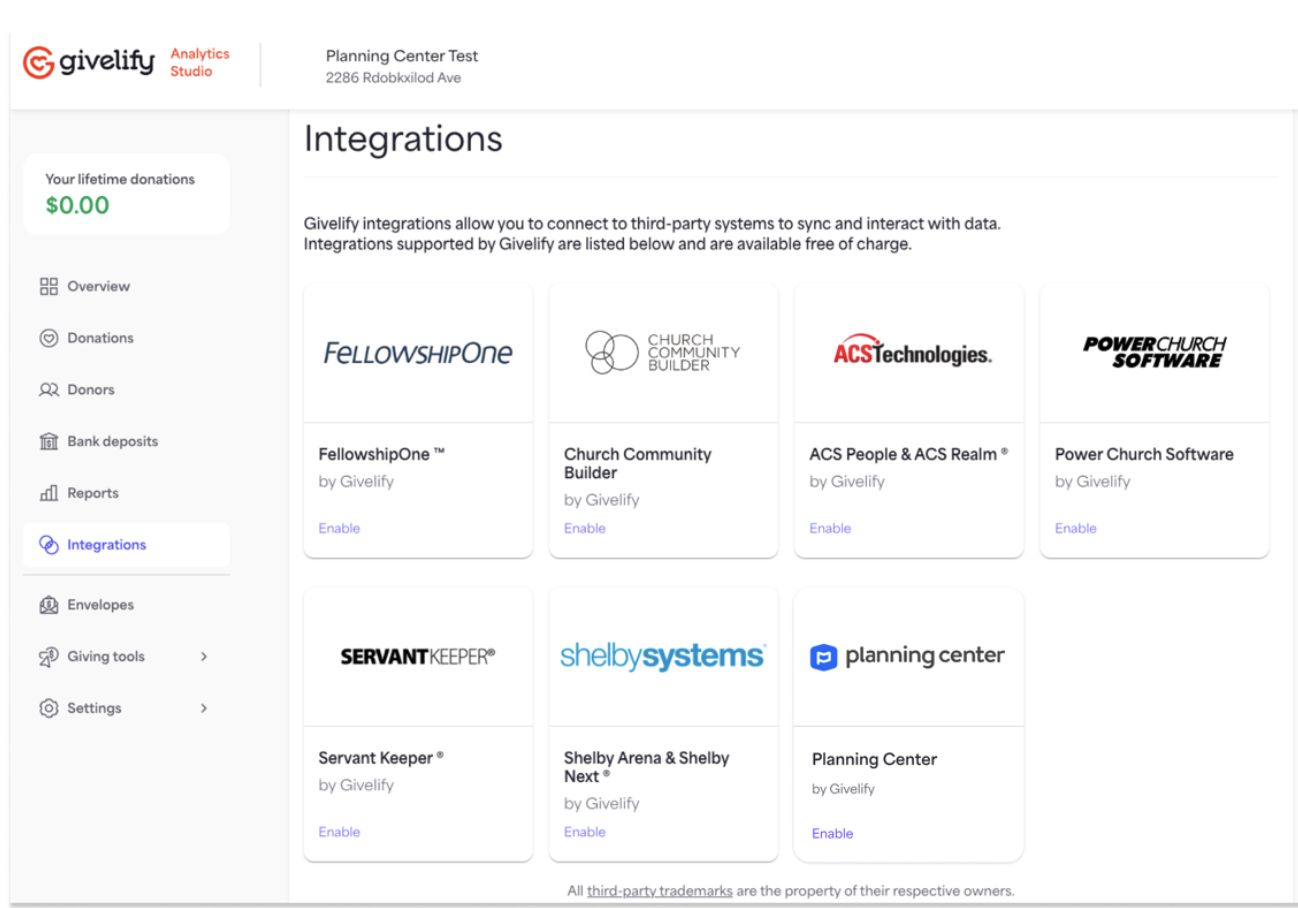Enable the Planning Center integration
Viewport: 1298px width, 908px height.
pos(832,834)
